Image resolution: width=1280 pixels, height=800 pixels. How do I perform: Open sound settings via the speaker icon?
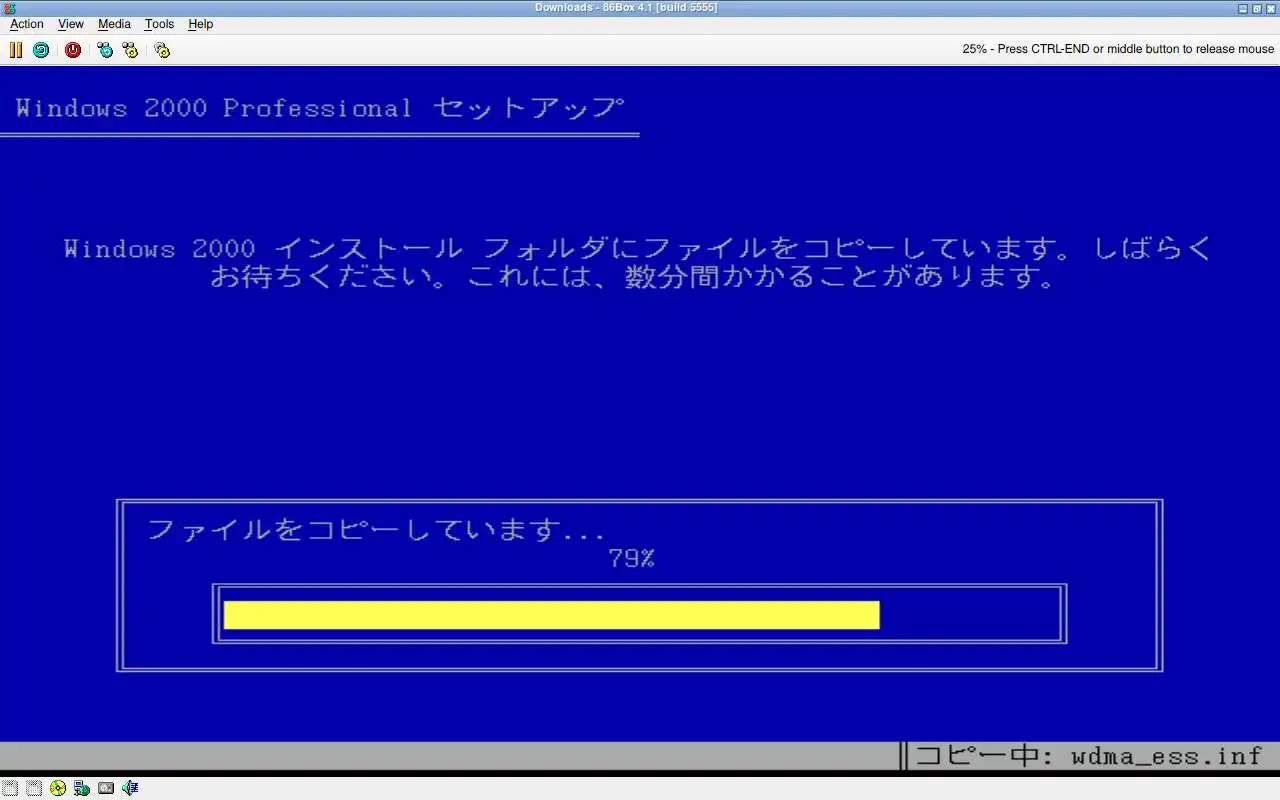pyautogui.click(x=129, y=788)
